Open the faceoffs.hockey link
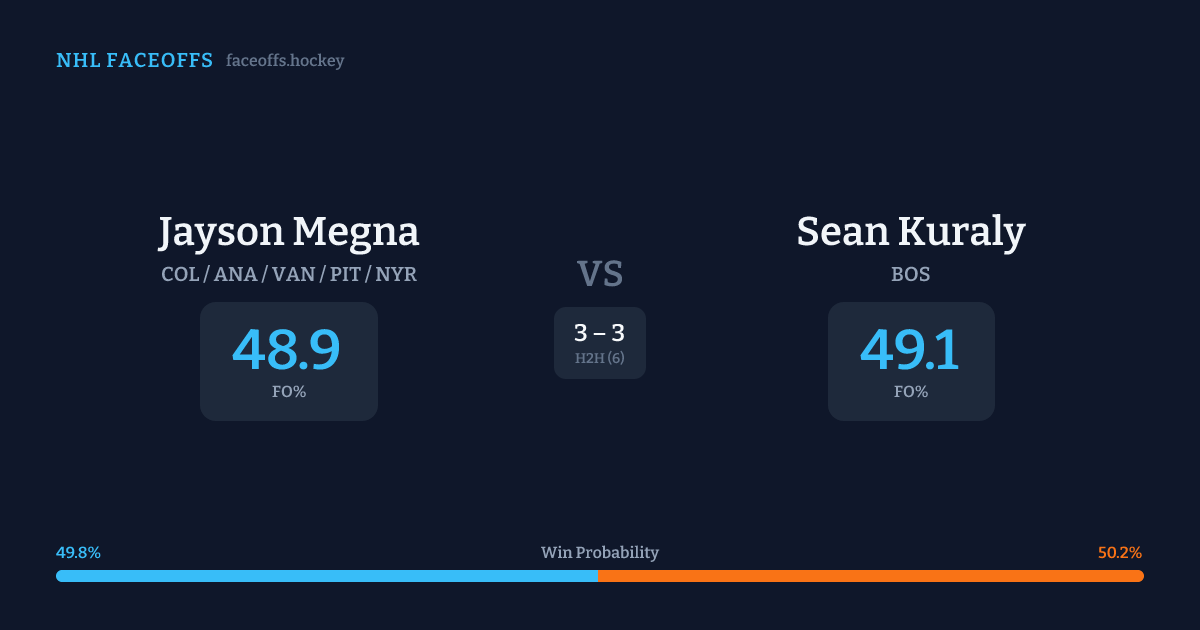 pyautogui.click(x=285, y=61)
